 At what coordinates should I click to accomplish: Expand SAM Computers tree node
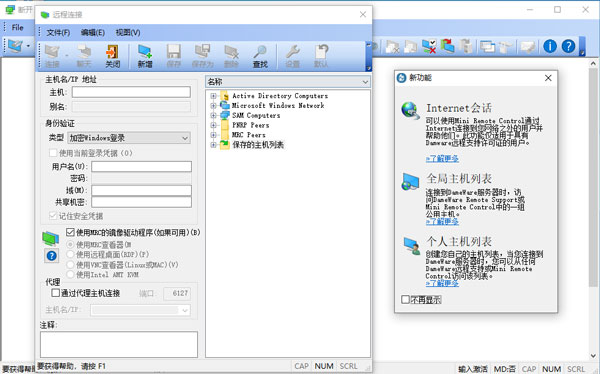[x=213, y=115]
